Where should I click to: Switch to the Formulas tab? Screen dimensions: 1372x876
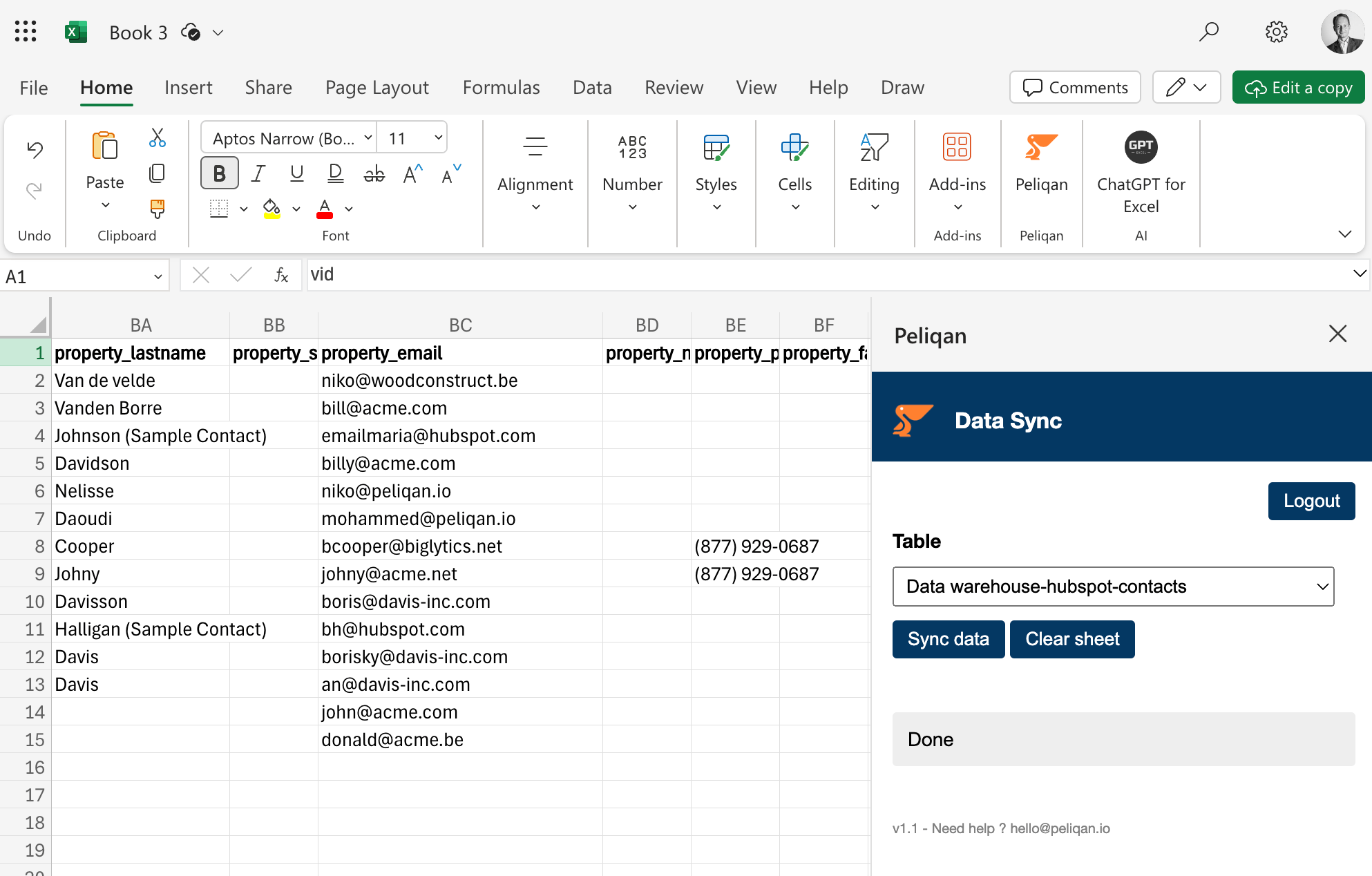point(501,88)
